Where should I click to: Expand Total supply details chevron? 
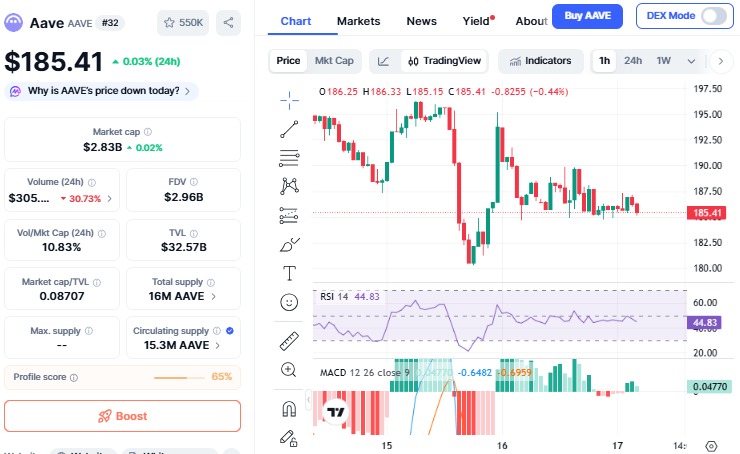click(x=213, y=296)
